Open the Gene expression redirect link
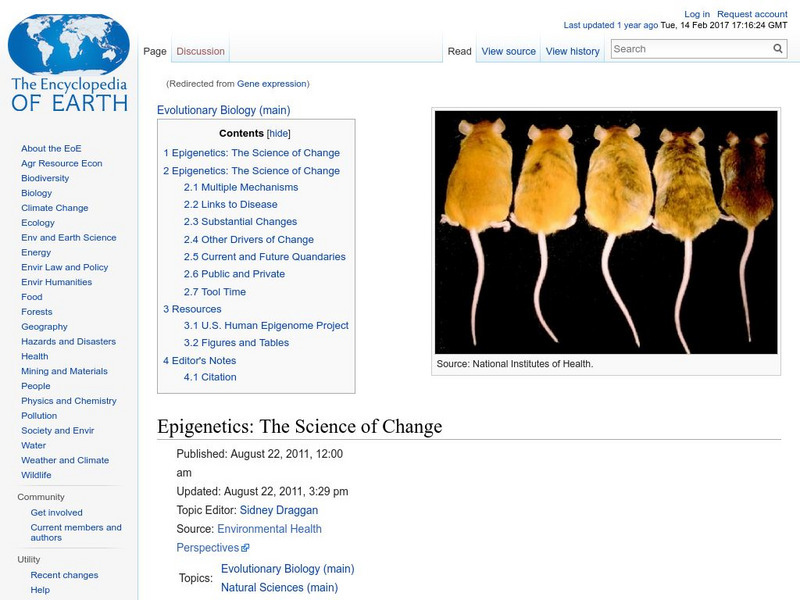 click(x=271, y=84)
